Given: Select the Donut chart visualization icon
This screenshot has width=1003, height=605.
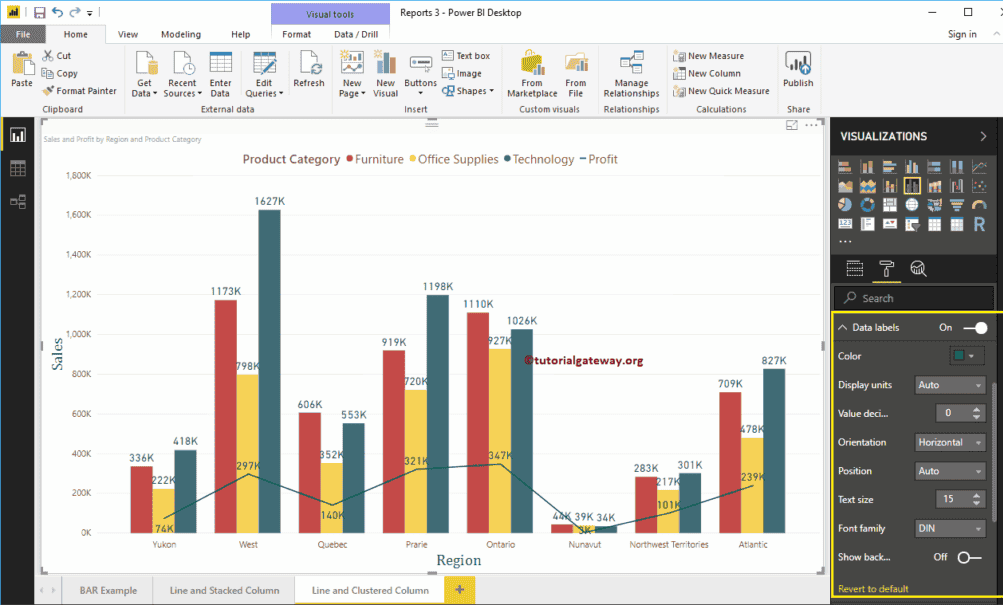Looking at the screenshot, I should pyautogui.click(x=868, y=204).
